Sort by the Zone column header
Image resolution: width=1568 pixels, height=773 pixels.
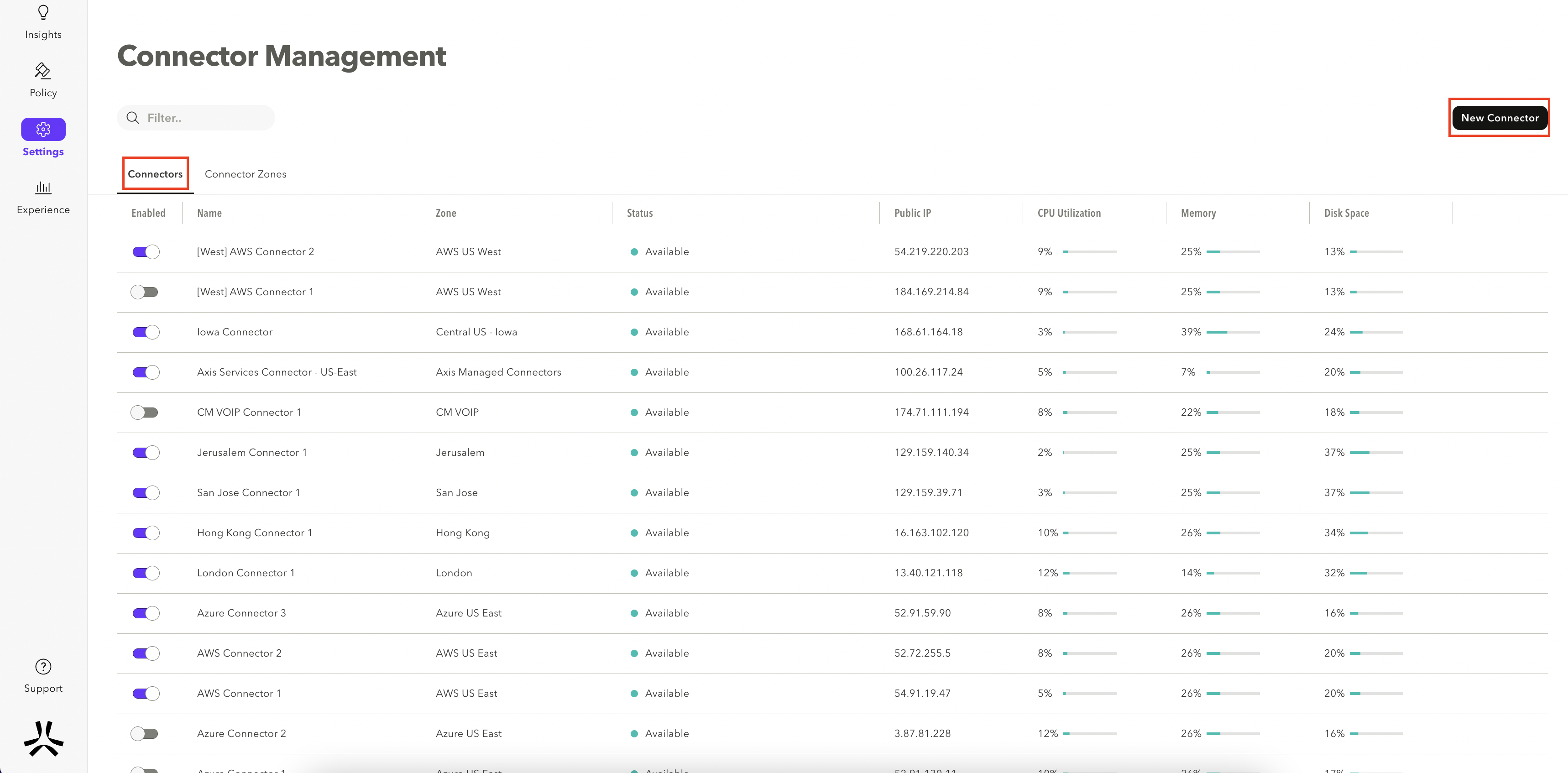445,213
